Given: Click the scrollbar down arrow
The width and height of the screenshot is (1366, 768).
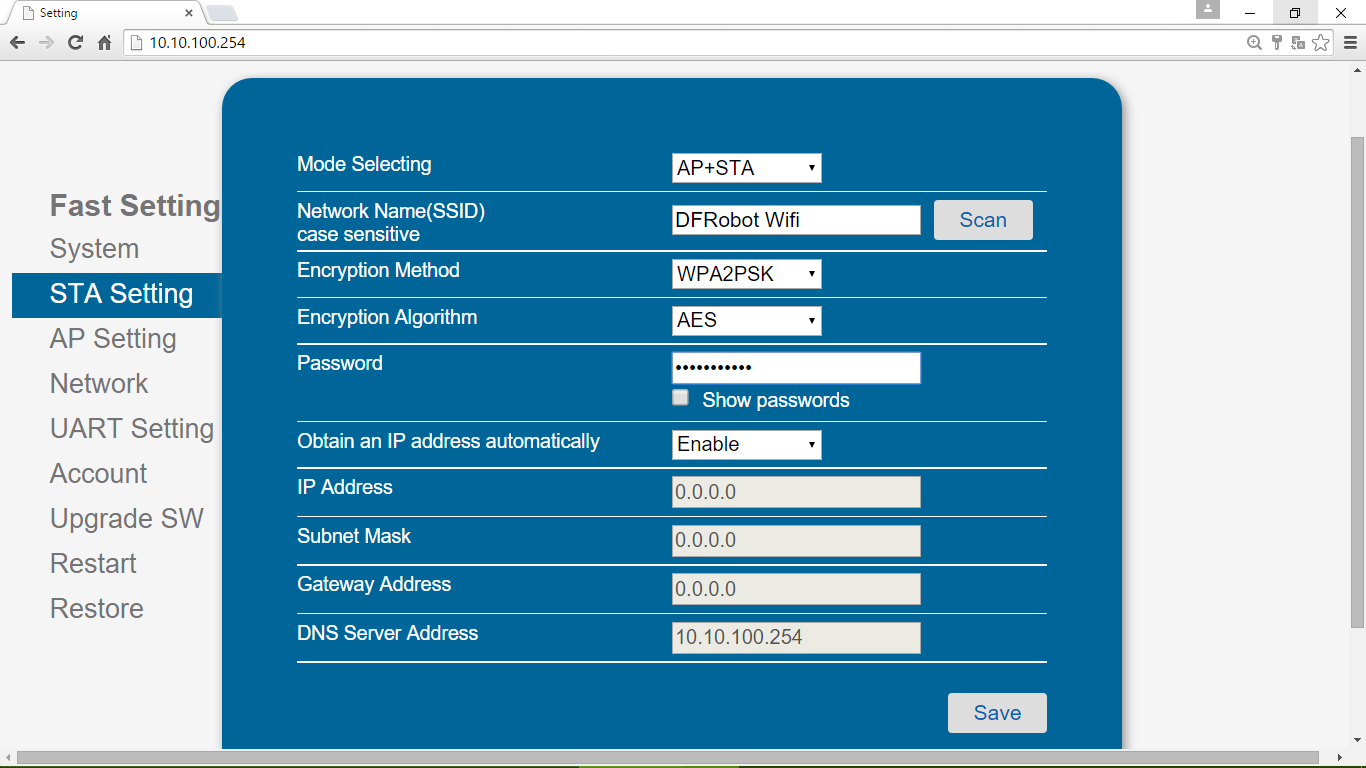Looking at the screenshot, I should 1358,741.
